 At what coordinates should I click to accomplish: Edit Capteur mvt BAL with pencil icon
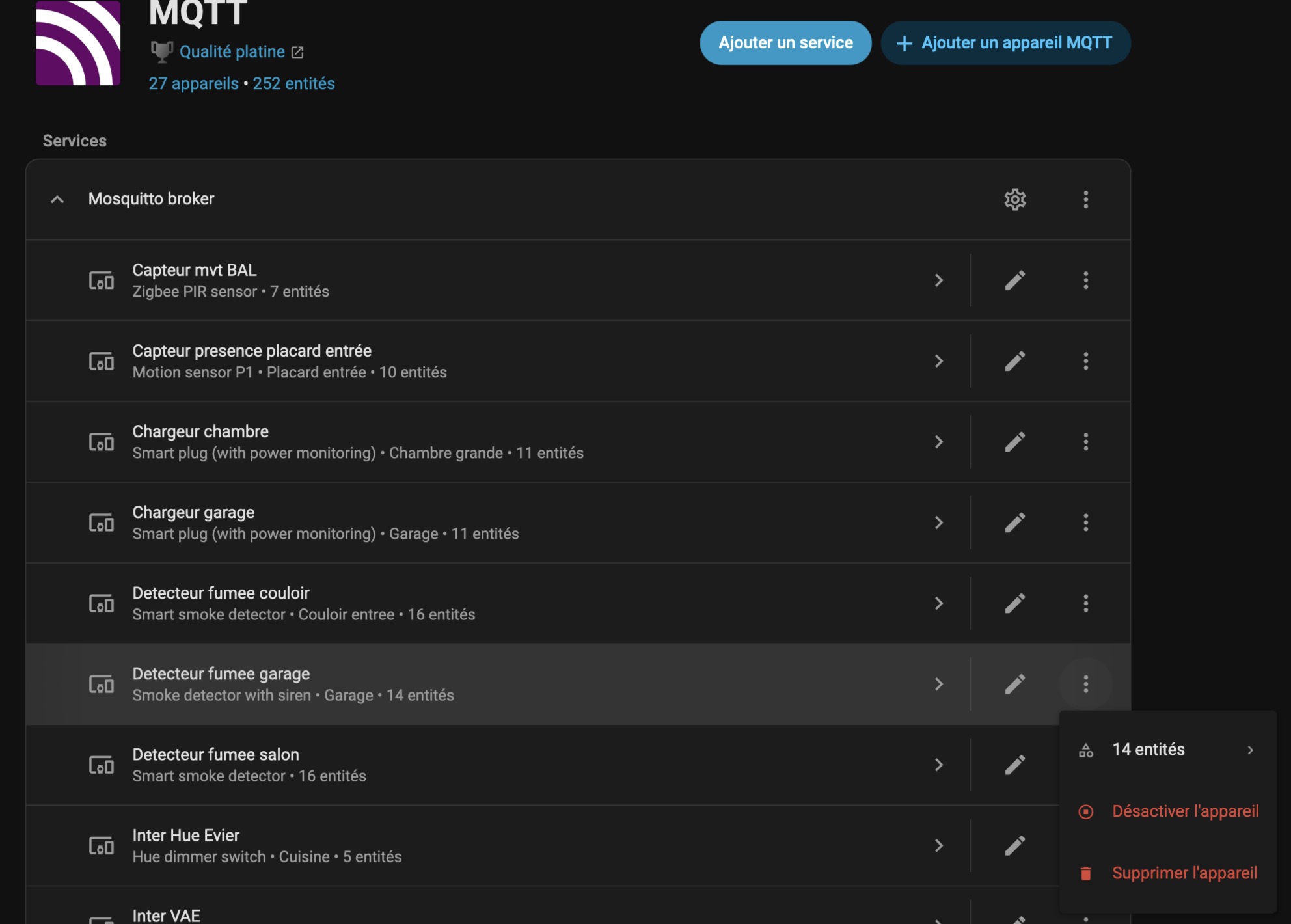point(1014,280)
